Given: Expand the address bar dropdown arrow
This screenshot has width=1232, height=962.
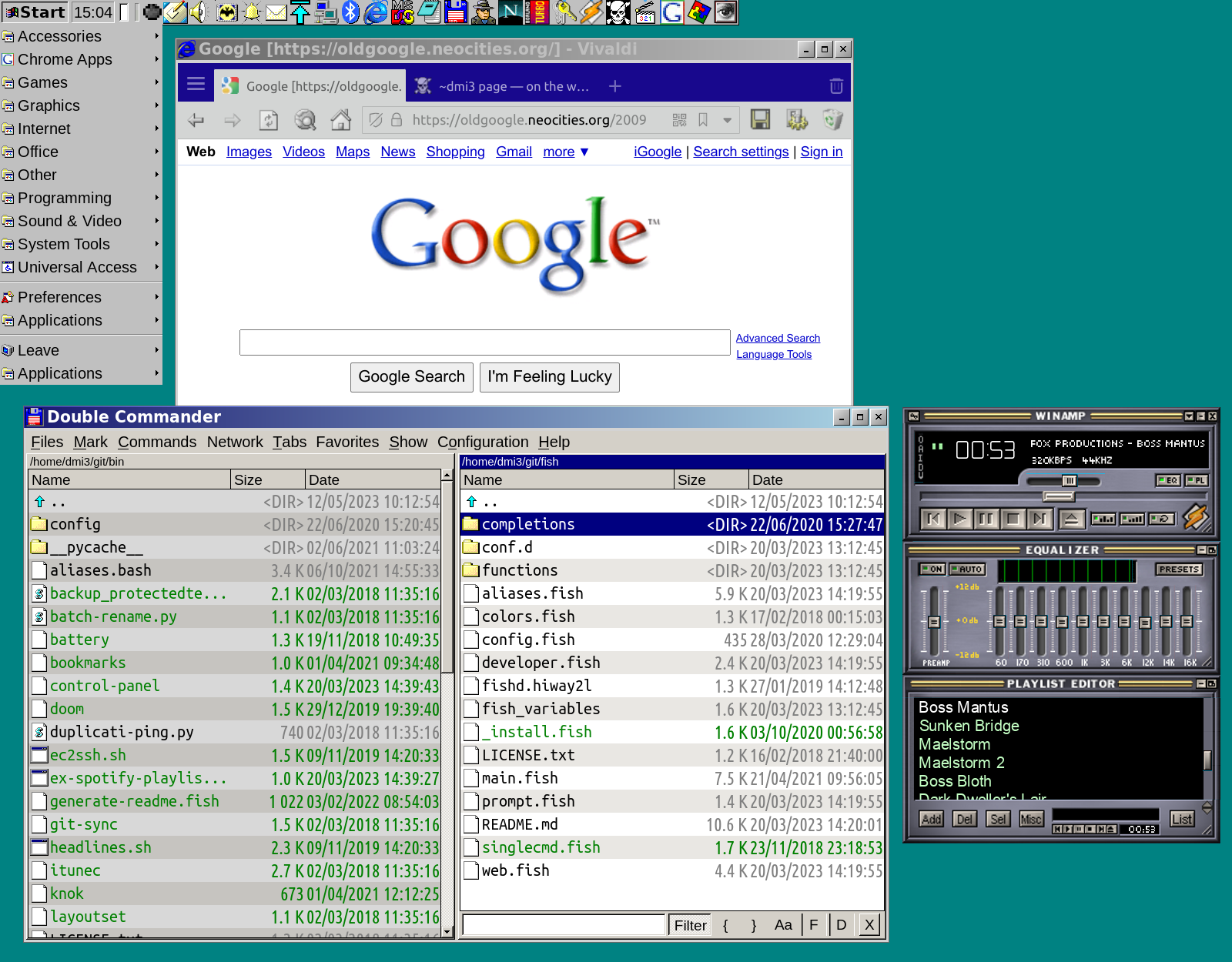Looking at the screenshot, I should coord(727,121).
